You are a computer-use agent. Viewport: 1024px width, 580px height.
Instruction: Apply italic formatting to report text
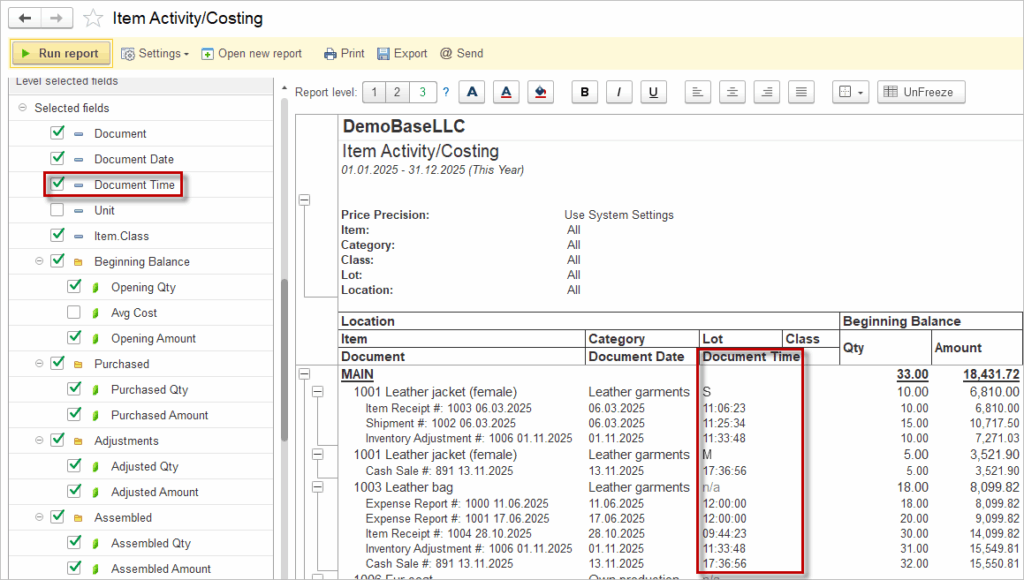coord(619,92)
